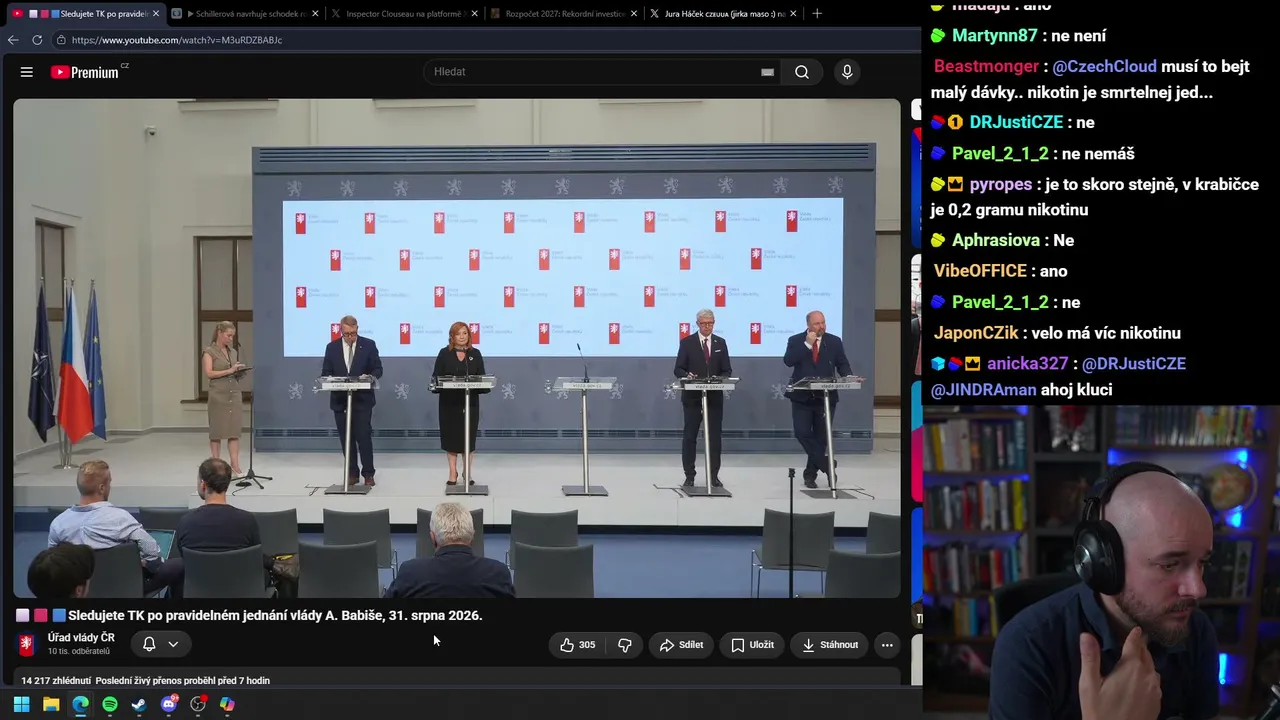This screenshot has width=1280, height=720.
Task: Open a new browser tab
Action: (x=817, y=14)
